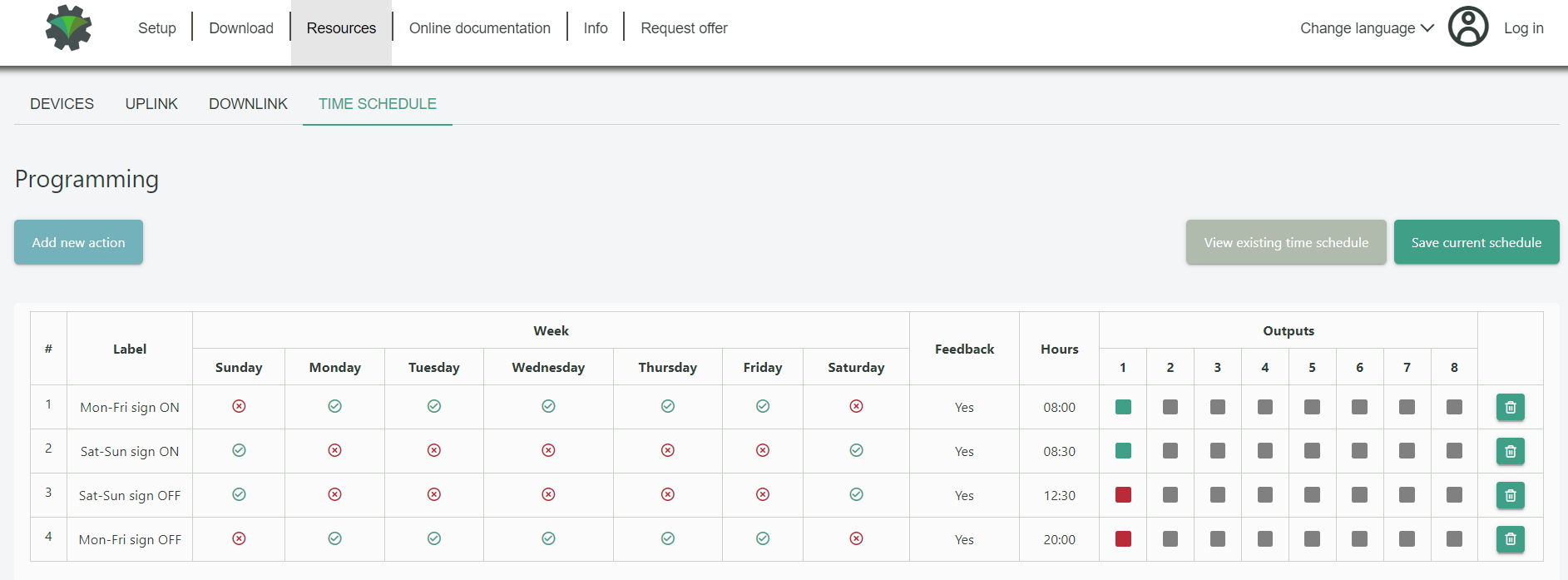Image resolution: width=1568 pixels, height=580 pixels.
Task: Open the Setup menu
Action: pos(156,28)
